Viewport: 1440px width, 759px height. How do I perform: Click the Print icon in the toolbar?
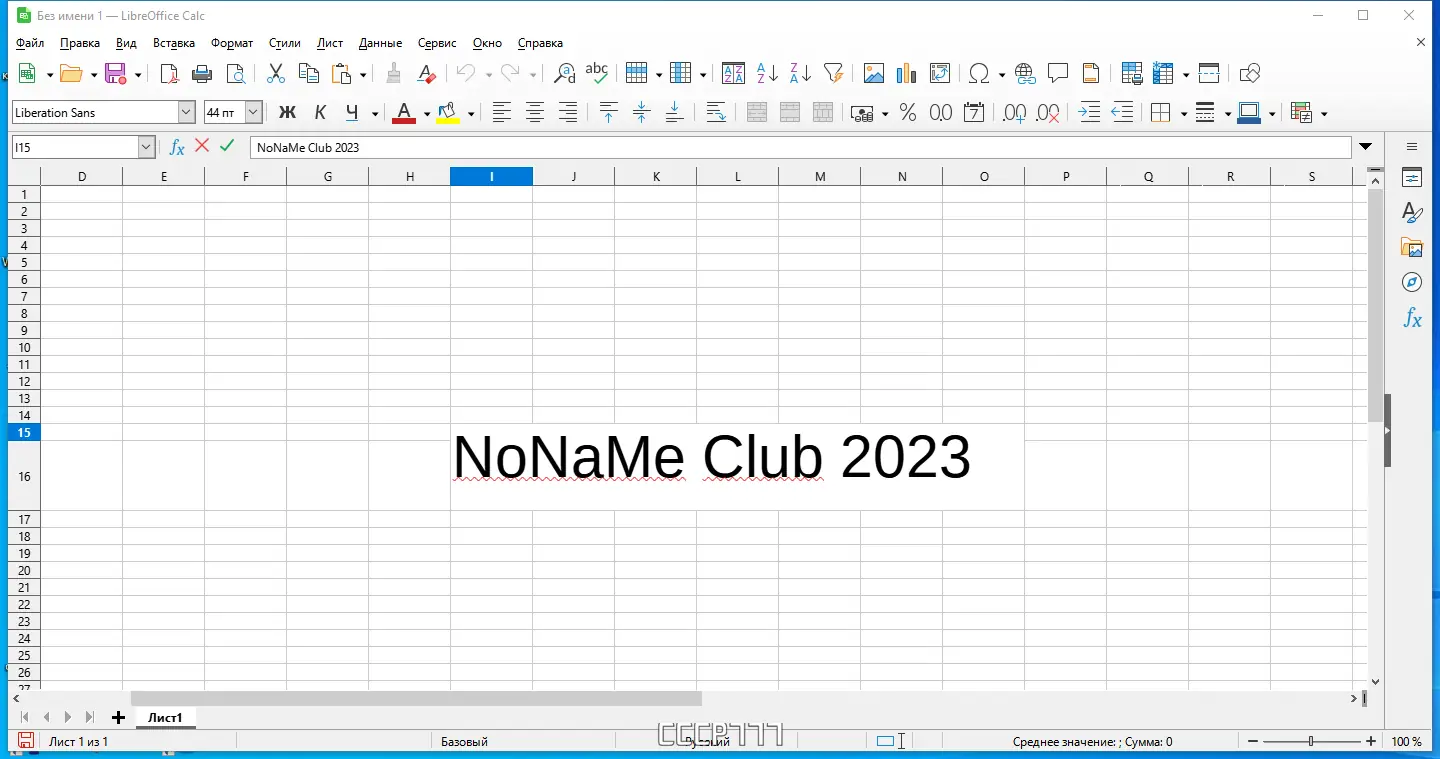coord(202,73)
